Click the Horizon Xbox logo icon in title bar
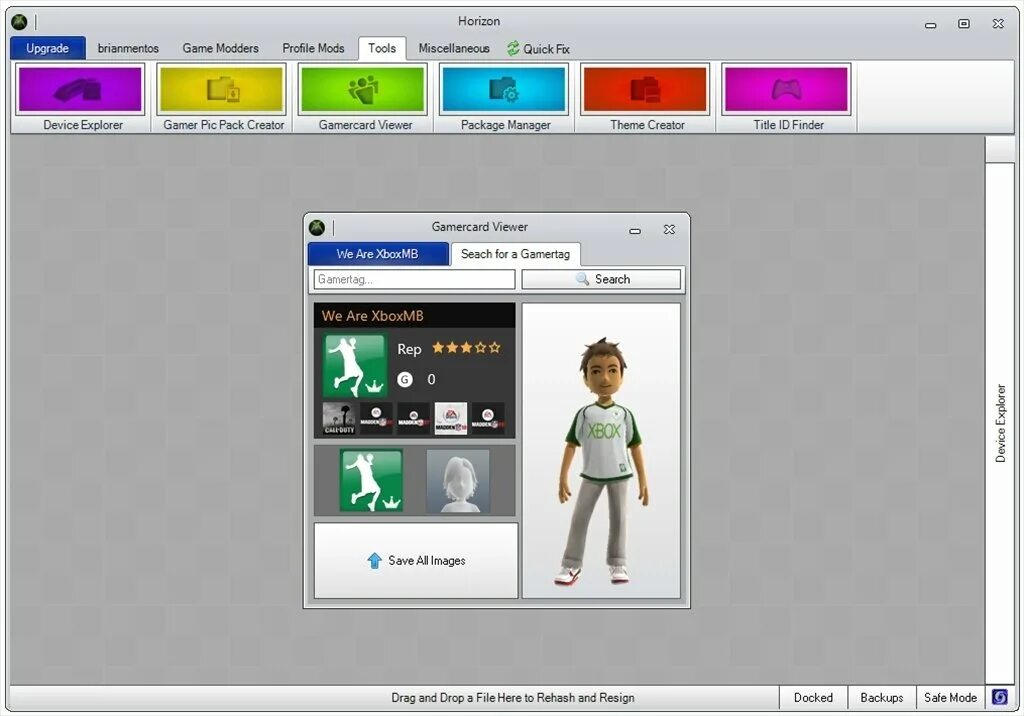1024x716 pixels. coord(20,22)
